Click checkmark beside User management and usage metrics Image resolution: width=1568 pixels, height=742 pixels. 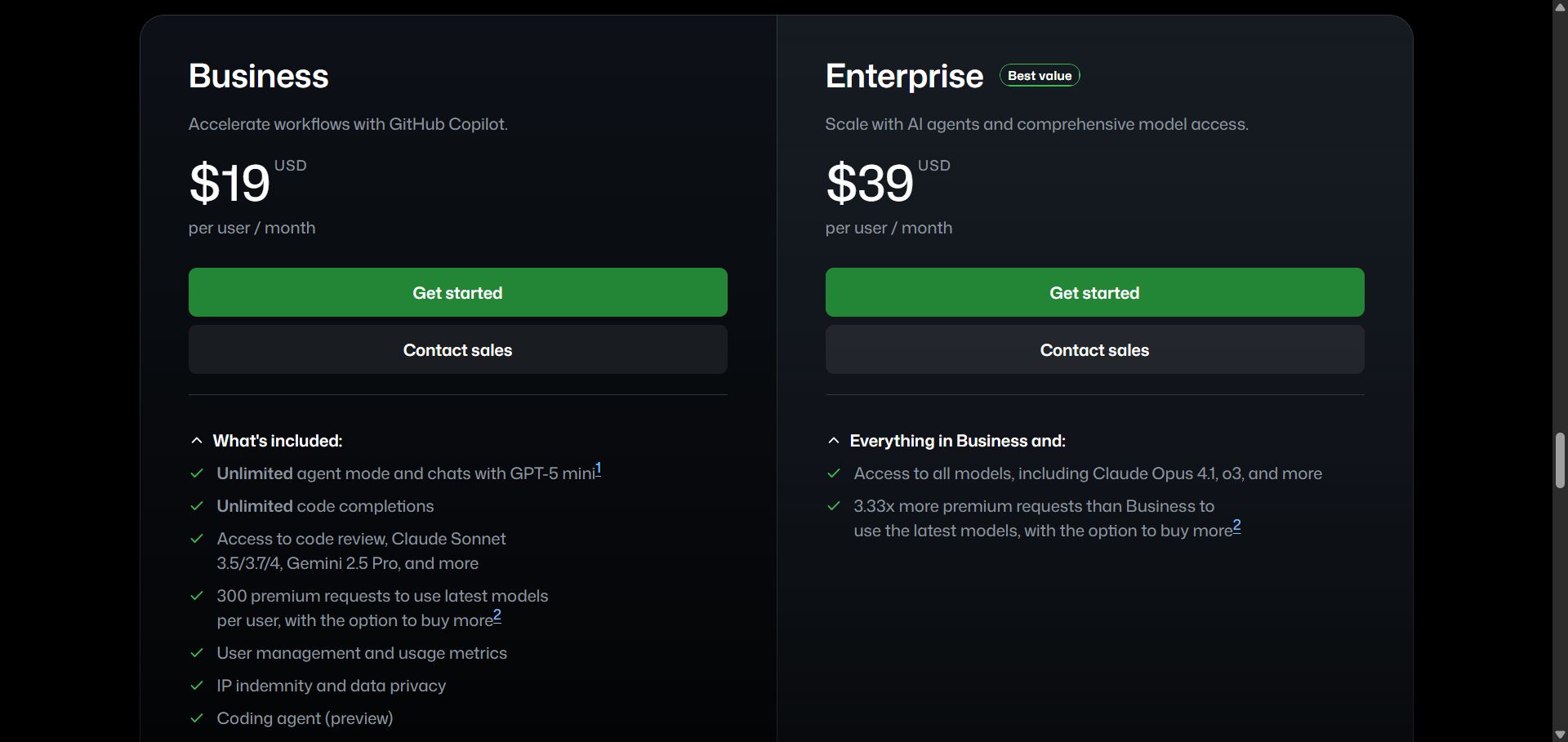coord(197,653)
